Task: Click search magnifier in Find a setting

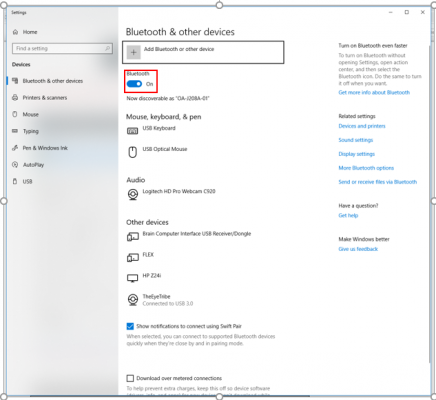Action: [x=107, y=48]
